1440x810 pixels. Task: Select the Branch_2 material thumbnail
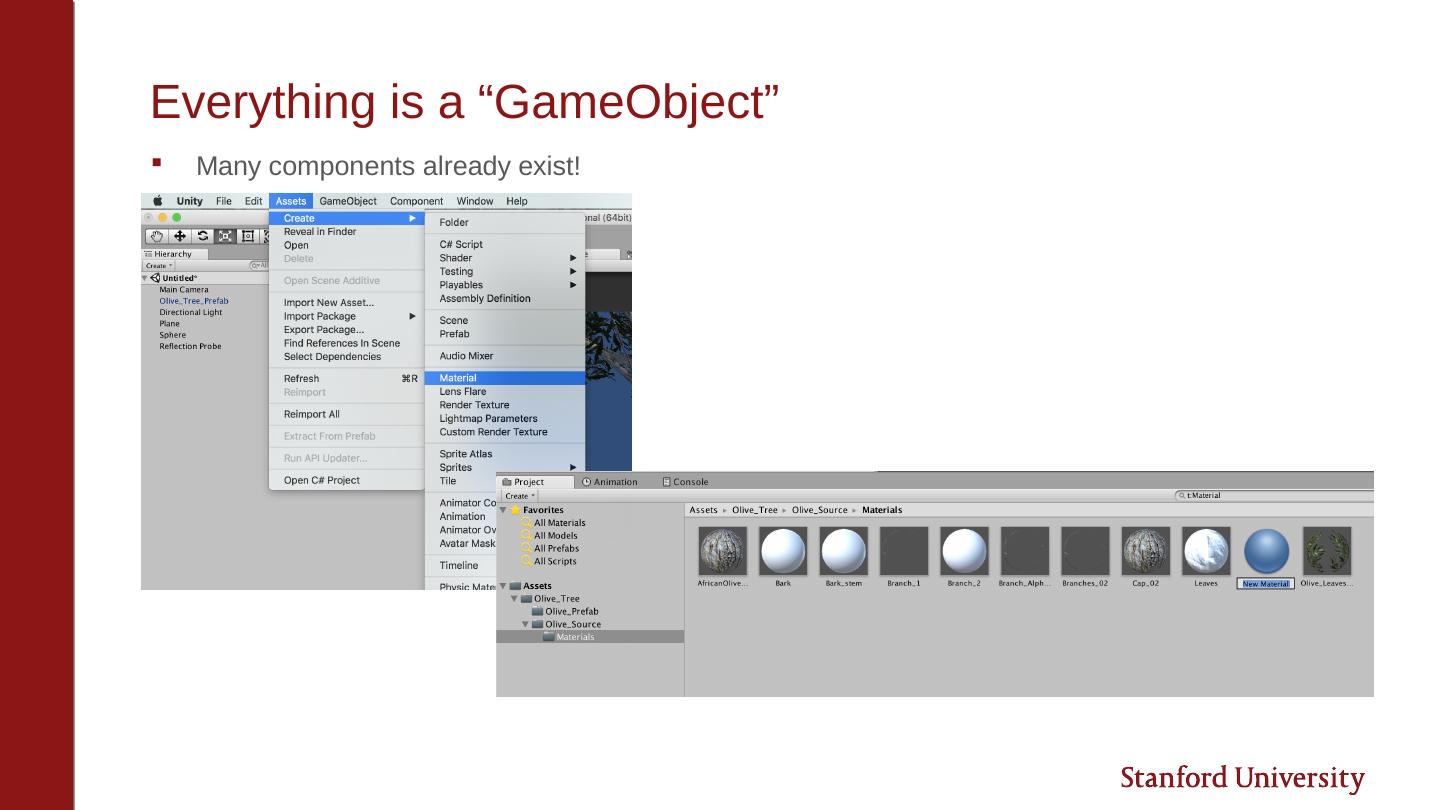[965, 551]
